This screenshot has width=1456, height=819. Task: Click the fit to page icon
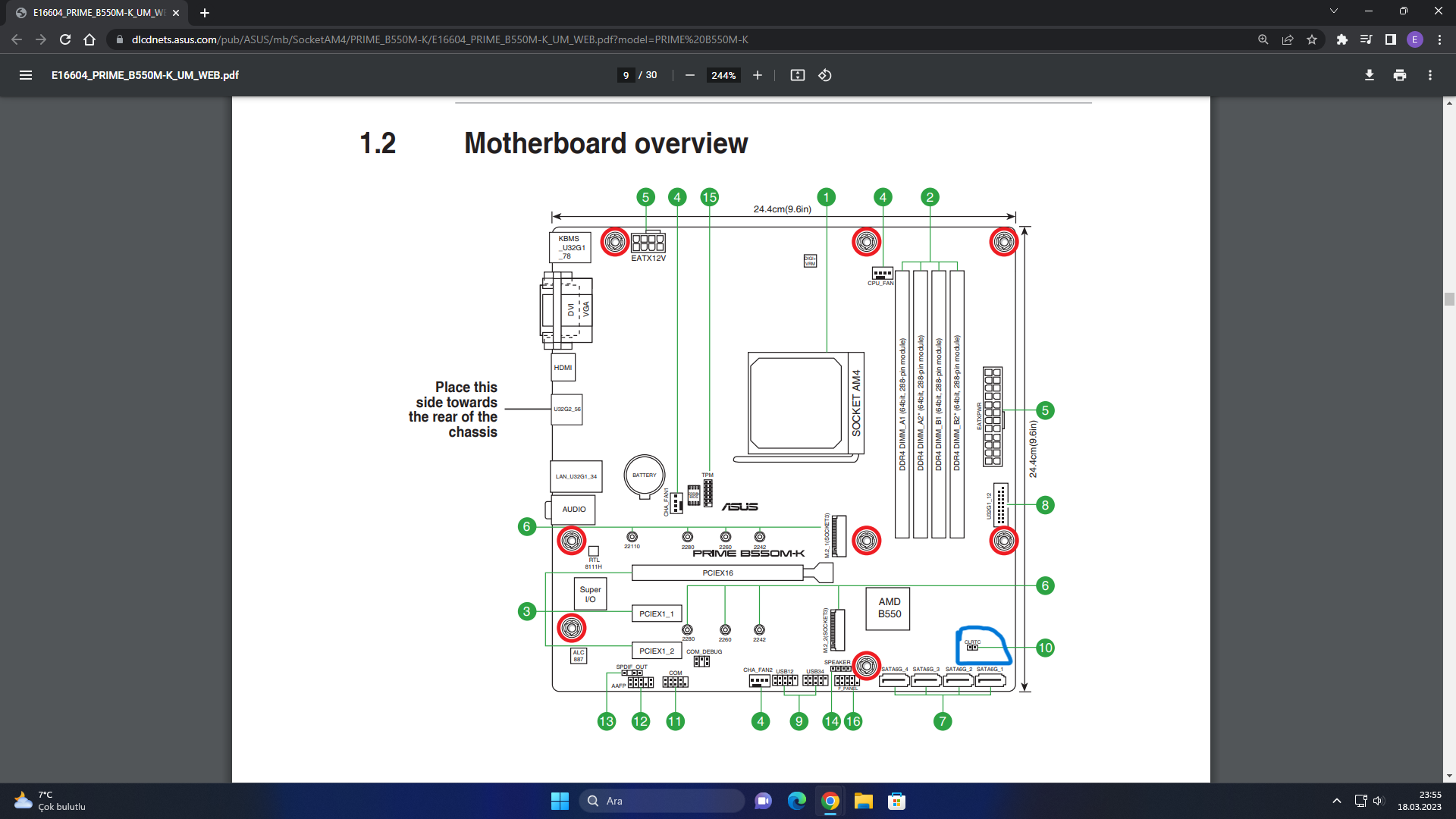(x=798, y=75)
